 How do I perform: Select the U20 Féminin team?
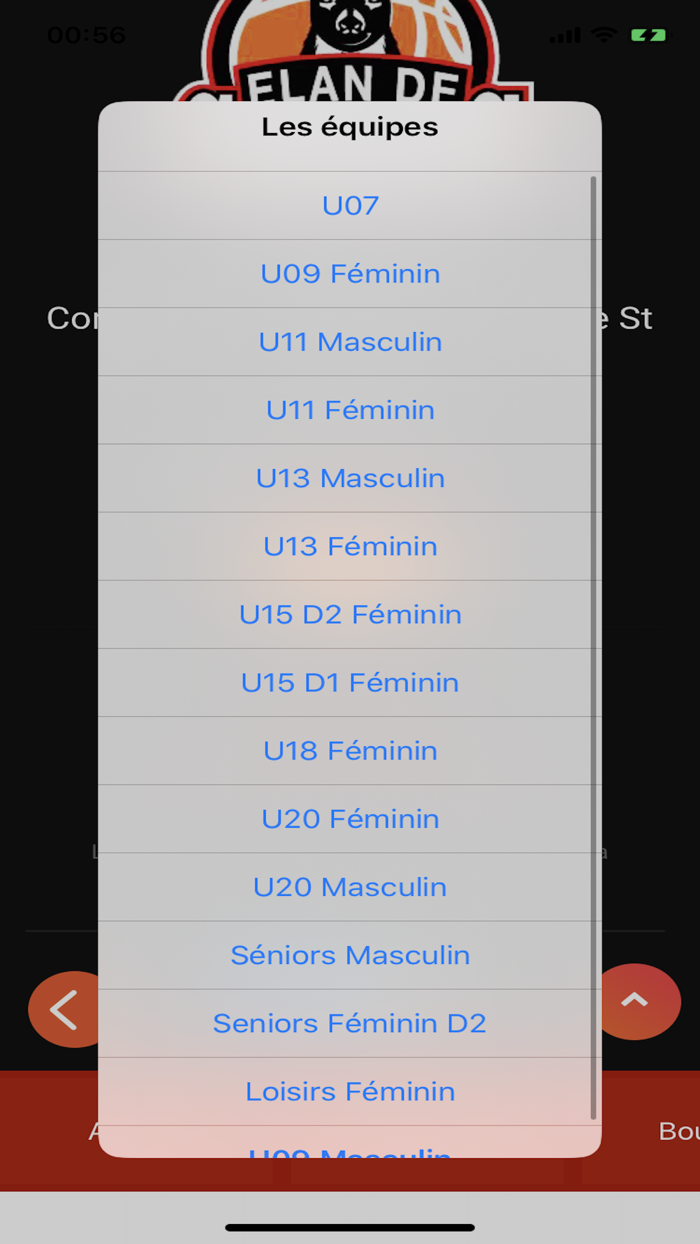click(350, 818)
